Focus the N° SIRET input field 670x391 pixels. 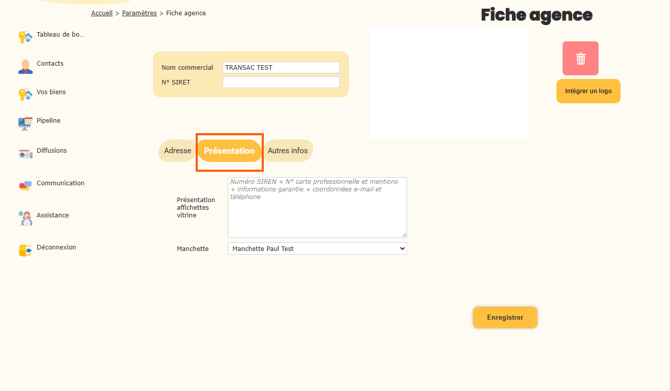[281, 82]
